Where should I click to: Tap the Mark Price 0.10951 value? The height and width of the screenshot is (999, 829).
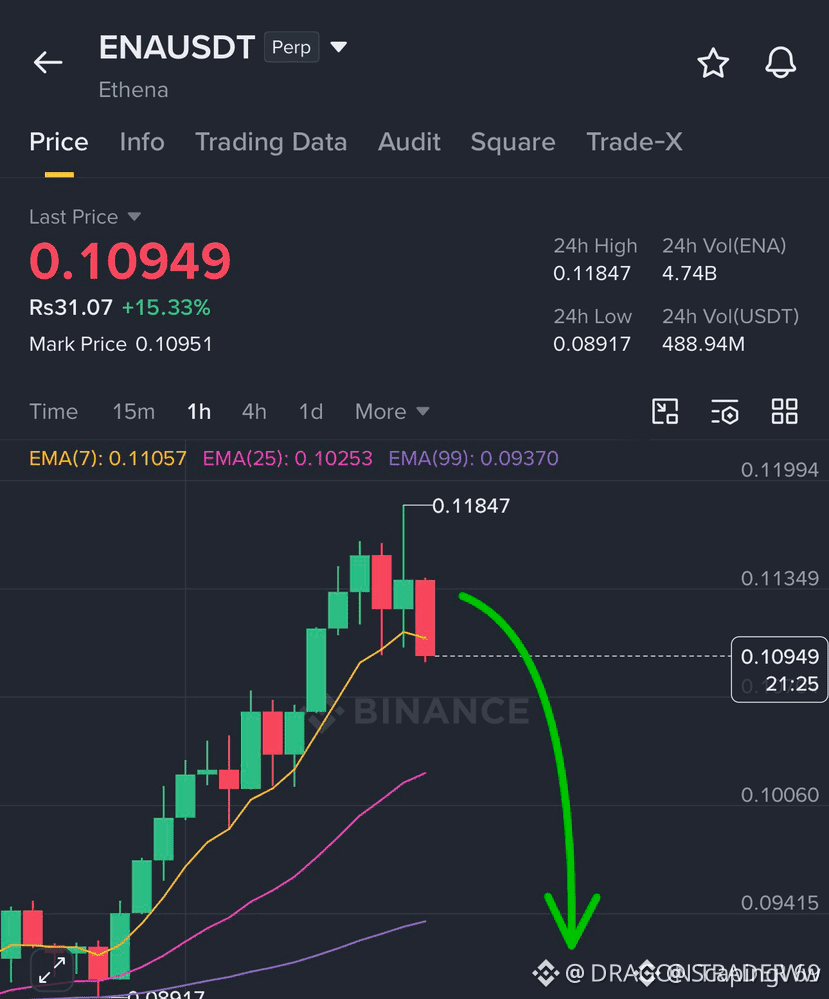pyautogui.click(x=173, y=344)
